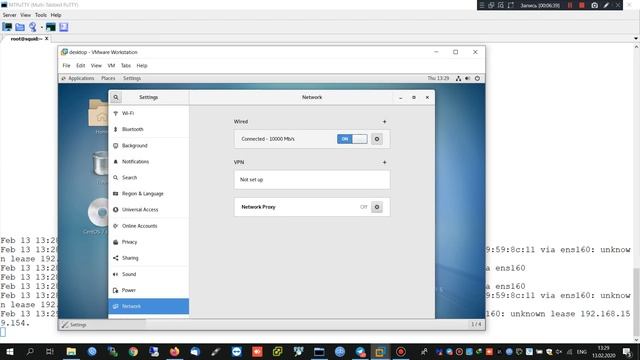Click MTPuTTY add server monitor icon
Image resolution: width=640 pixels, height=360 pixels.
click(7, 27)
